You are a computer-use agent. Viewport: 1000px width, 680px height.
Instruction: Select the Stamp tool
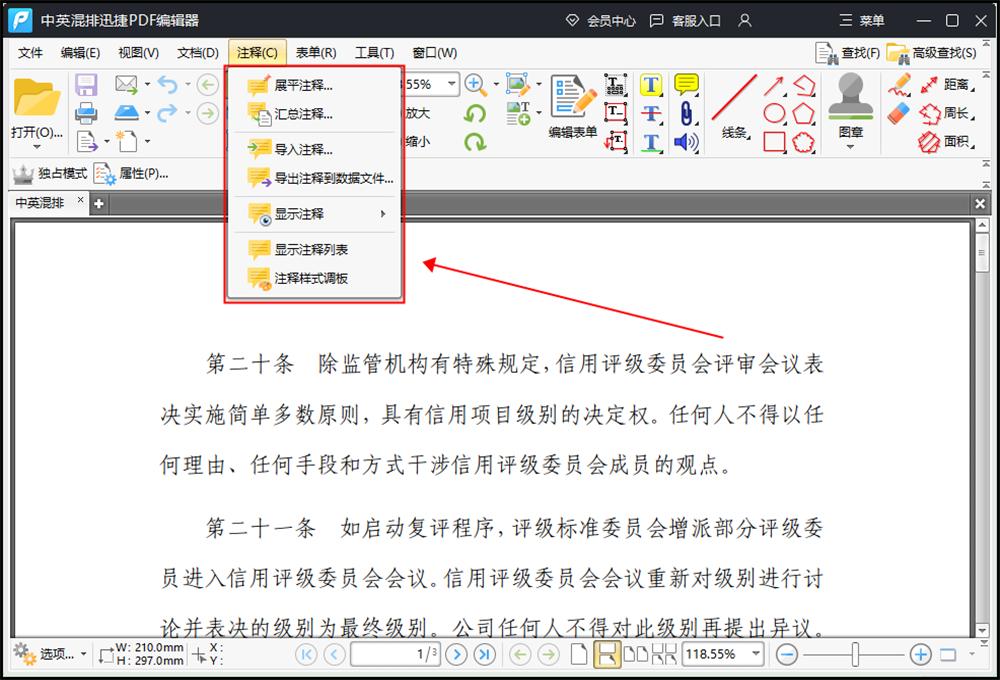click(850, 100)
